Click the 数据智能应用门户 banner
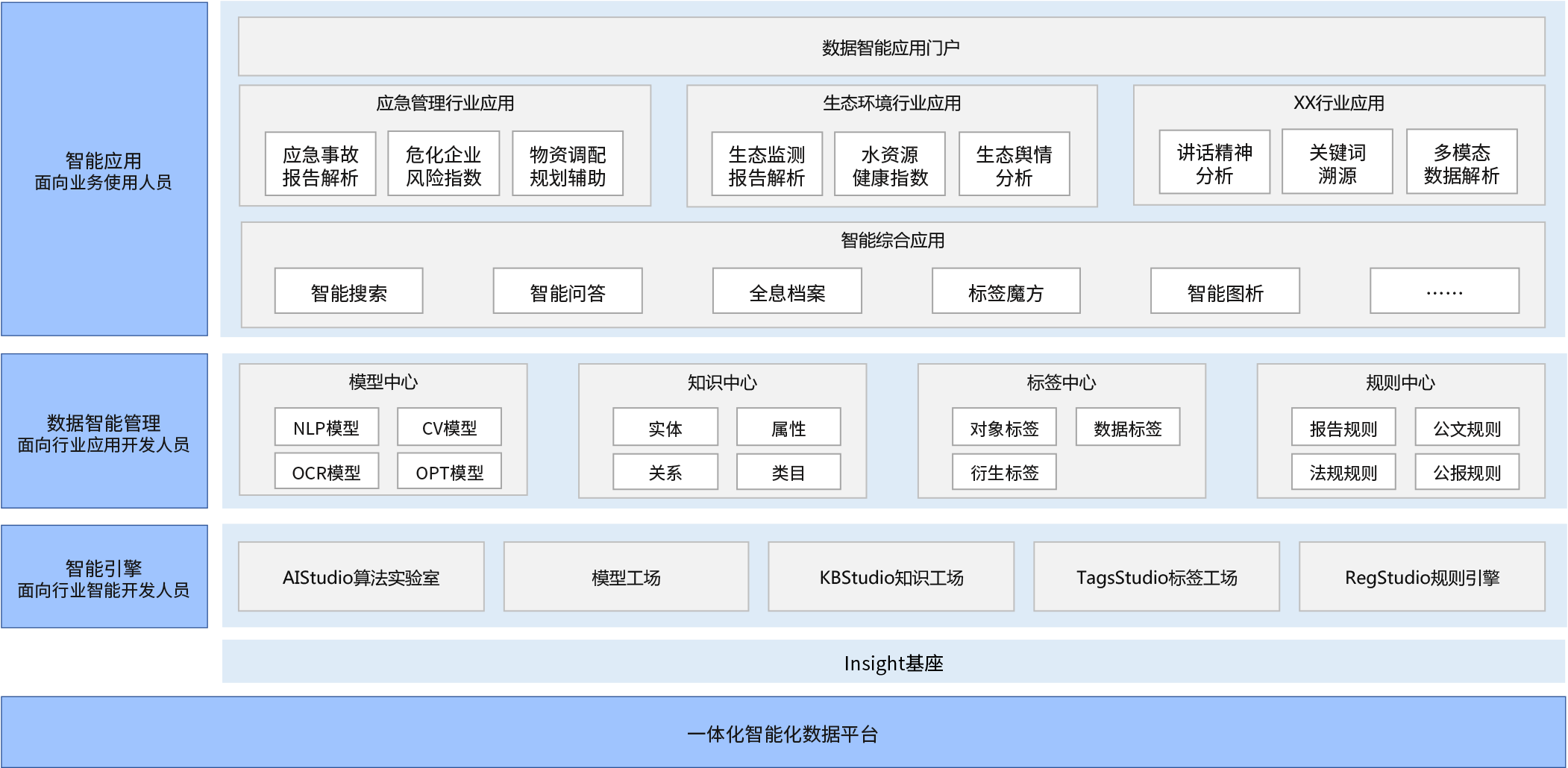Image resolution: width=1568 pixels, height=768 pixels. [x=891, y=45]
